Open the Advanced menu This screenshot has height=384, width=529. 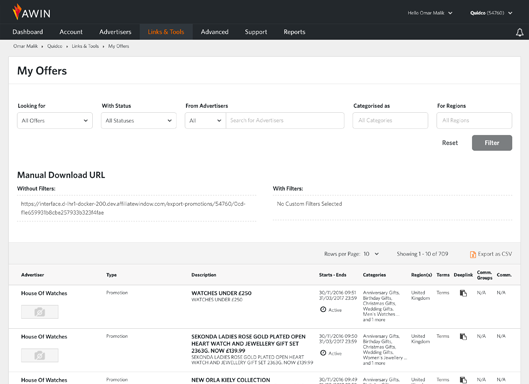215,32
